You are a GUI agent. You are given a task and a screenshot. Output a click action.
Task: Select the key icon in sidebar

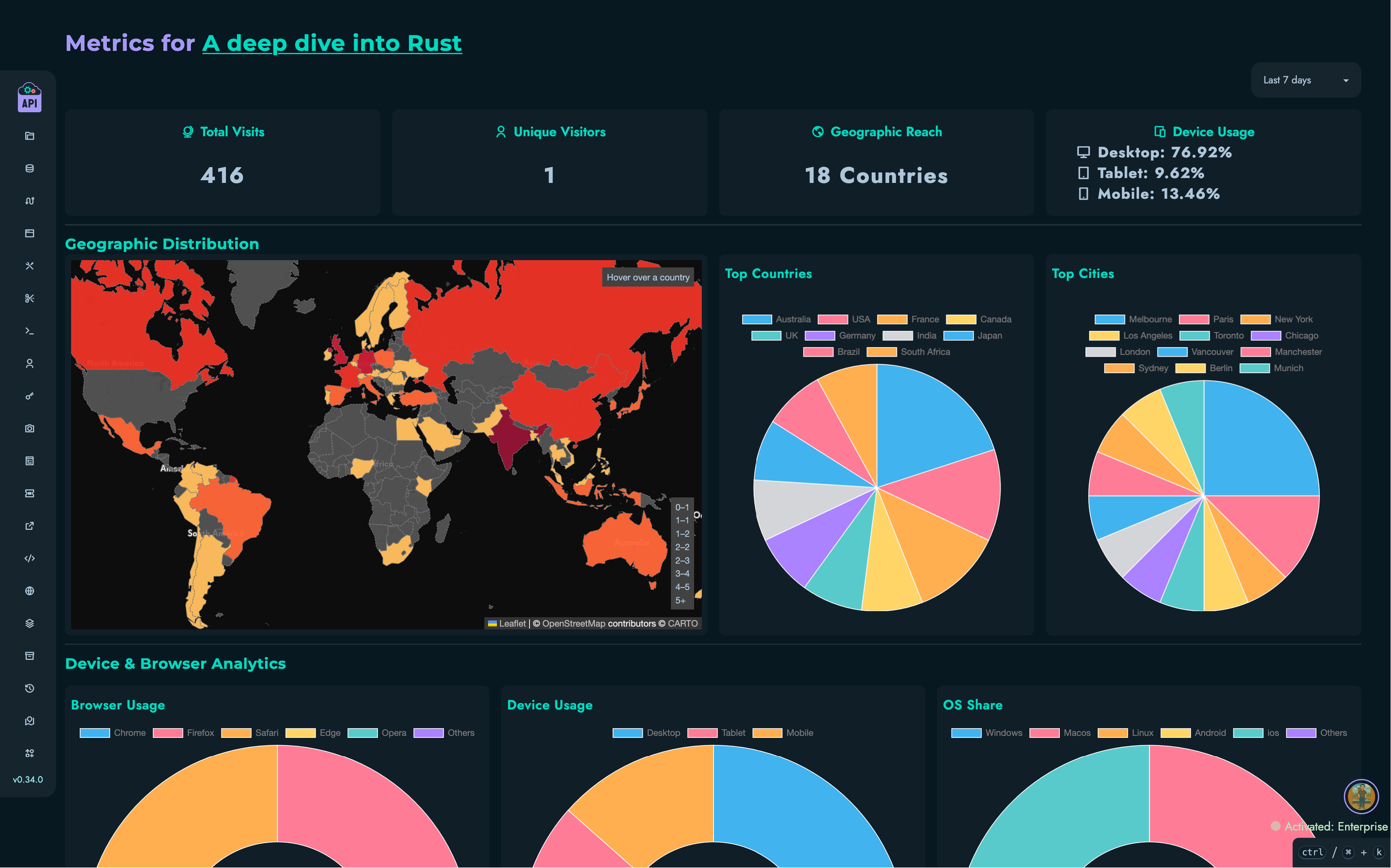(29, 396)
